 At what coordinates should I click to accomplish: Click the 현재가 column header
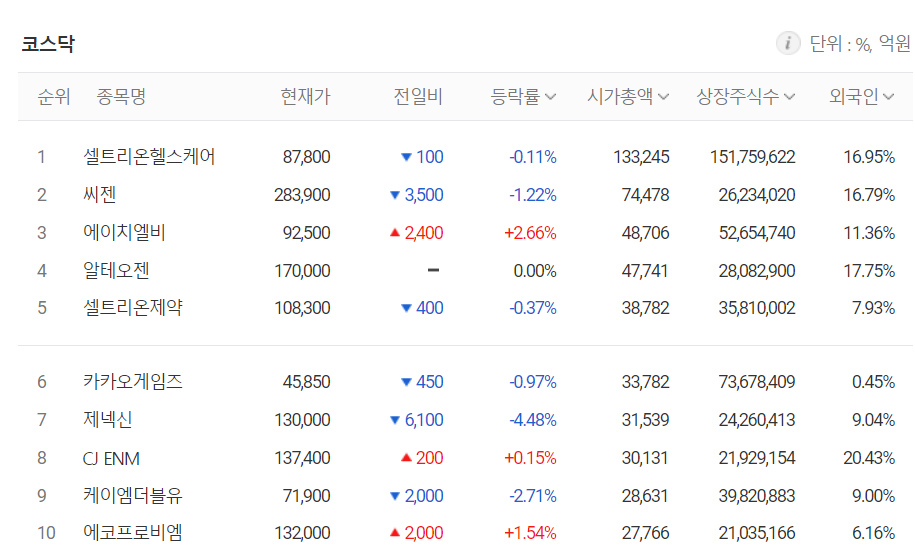click(305, 96)
